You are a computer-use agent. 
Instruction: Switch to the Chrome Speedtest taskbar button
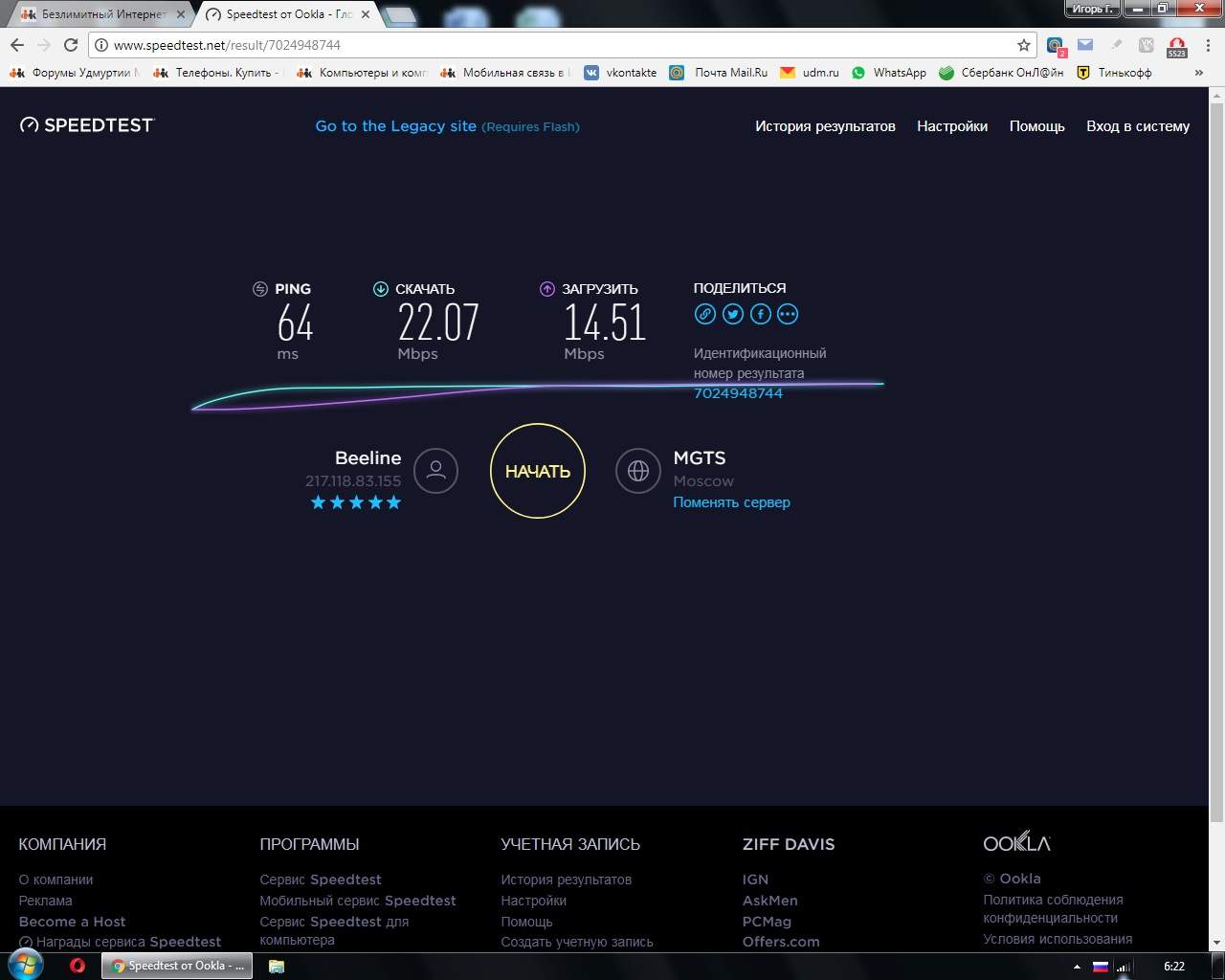177,966
